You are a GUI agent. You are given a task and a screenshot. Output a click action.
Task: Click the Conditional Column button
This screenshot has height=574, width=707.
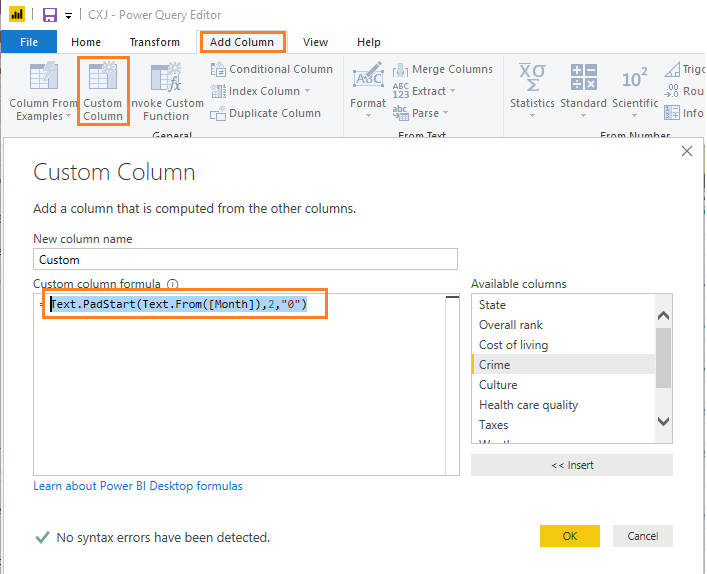tap(271, 69)
